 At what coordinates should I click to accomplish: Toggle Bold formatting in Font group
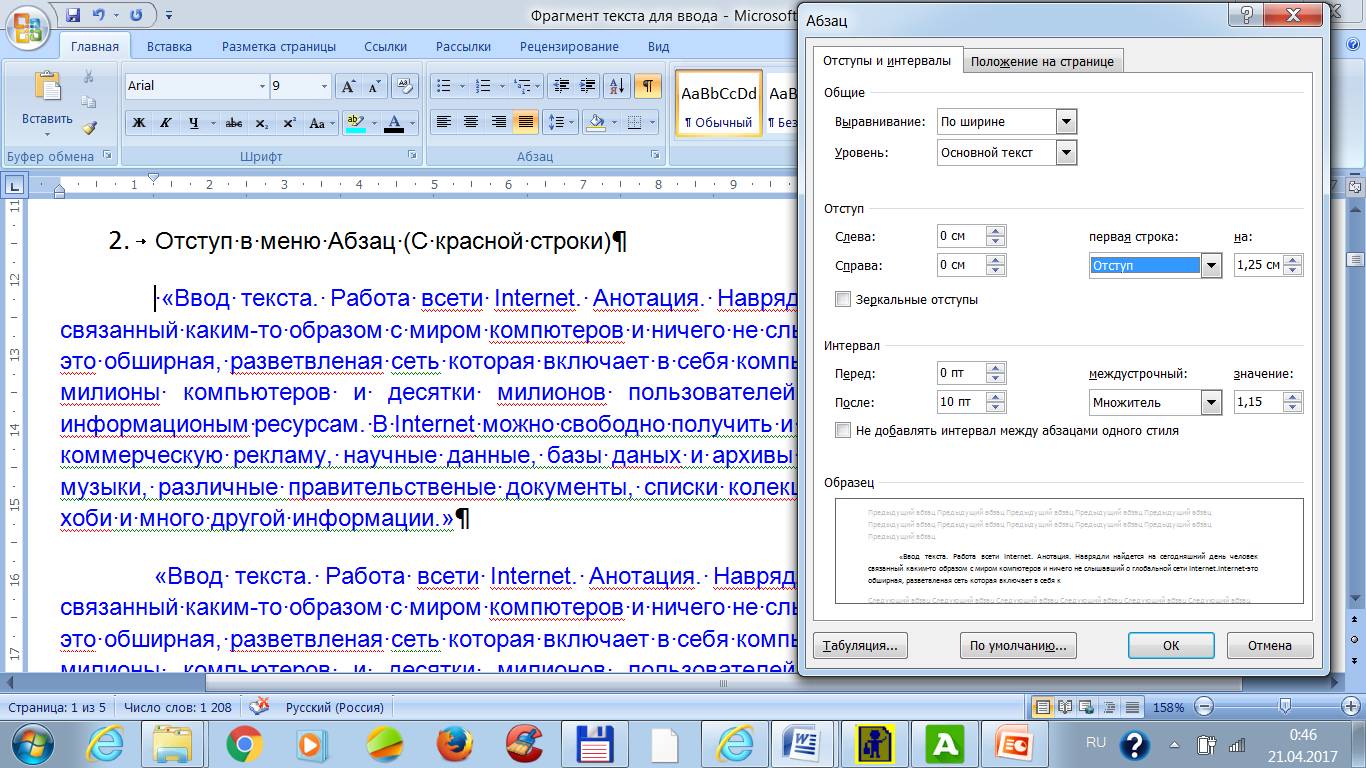[x=139, y=123]
